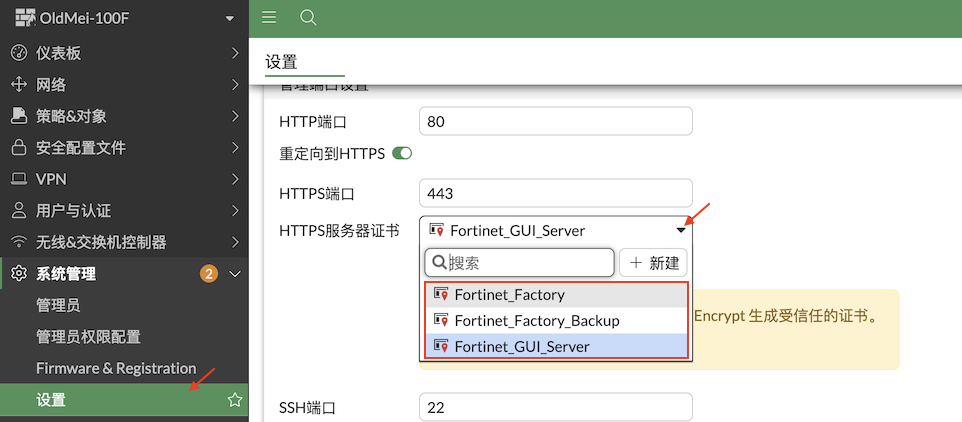The image size is (962, 422).
Task: Open search with the magnifier icon
Action: click(x=308, y=18)
